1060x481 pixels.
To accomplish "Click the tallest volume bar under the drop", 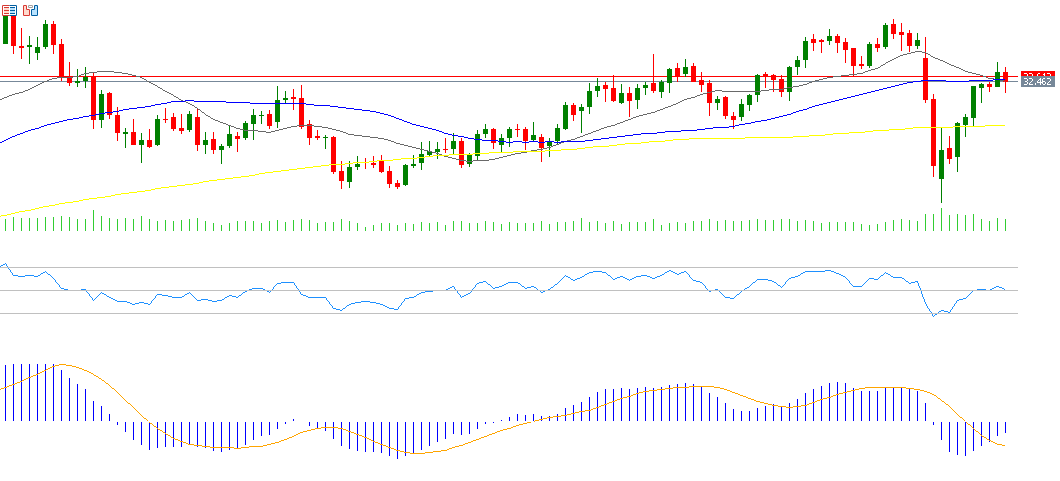I will click(x=941, y=220).
